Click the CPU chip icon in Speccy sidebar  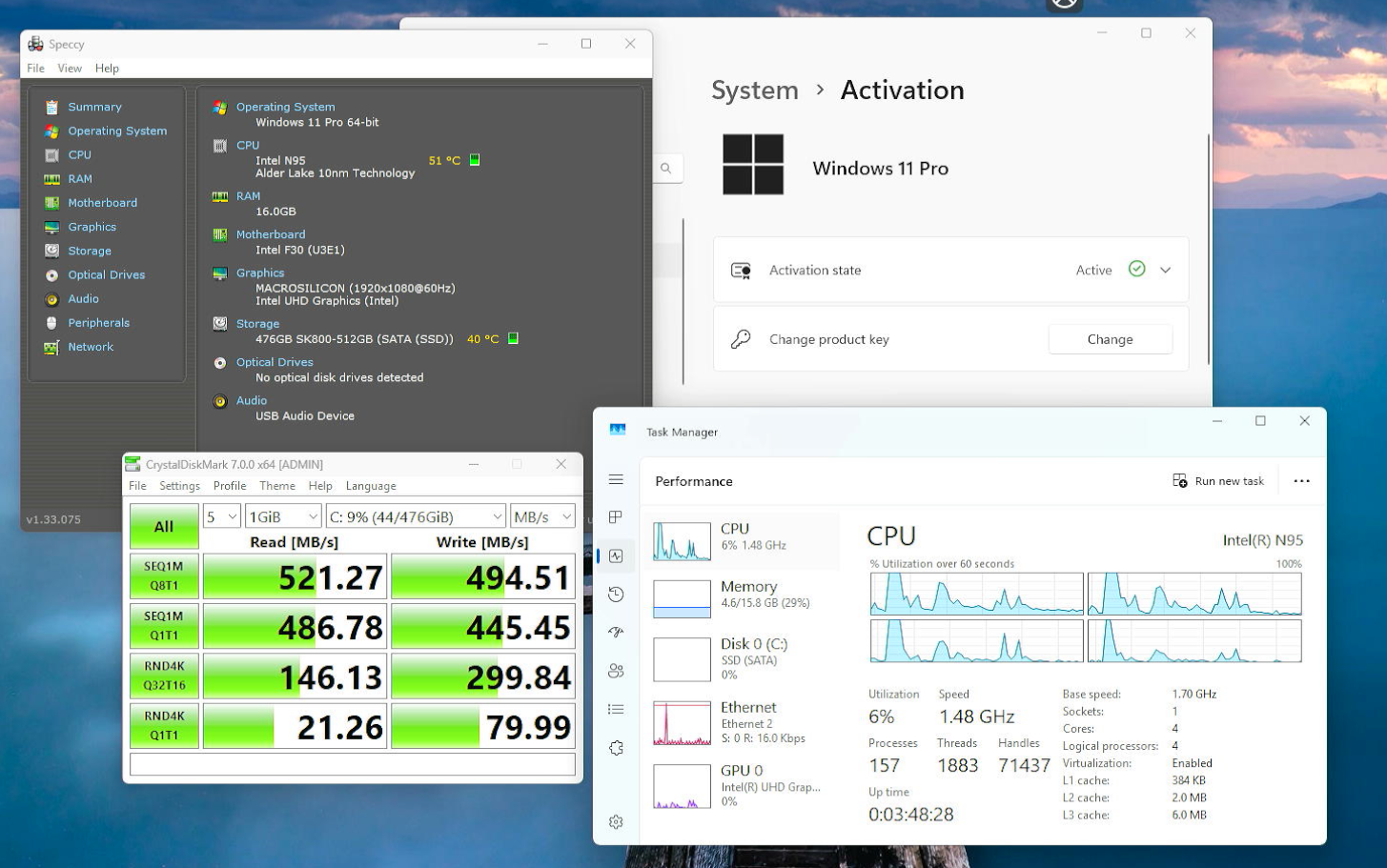[x=51, y=154]
